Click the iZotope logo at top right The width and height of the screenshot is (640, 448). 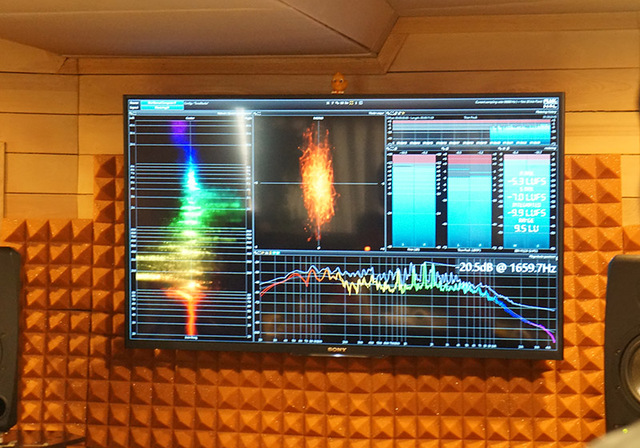(x=549, y=102)
